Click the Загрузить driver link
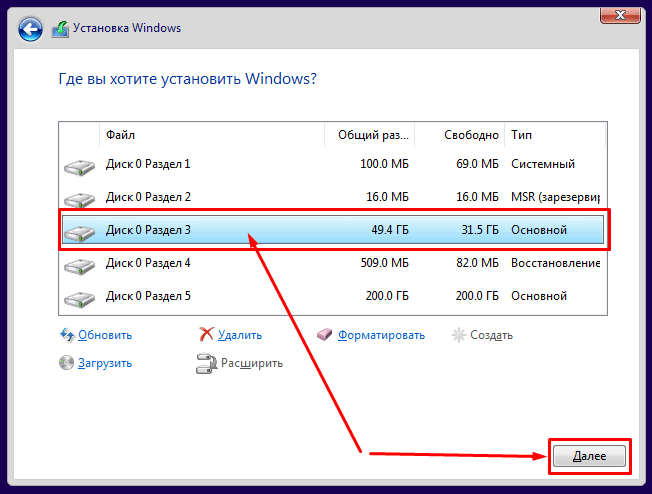 105,363
